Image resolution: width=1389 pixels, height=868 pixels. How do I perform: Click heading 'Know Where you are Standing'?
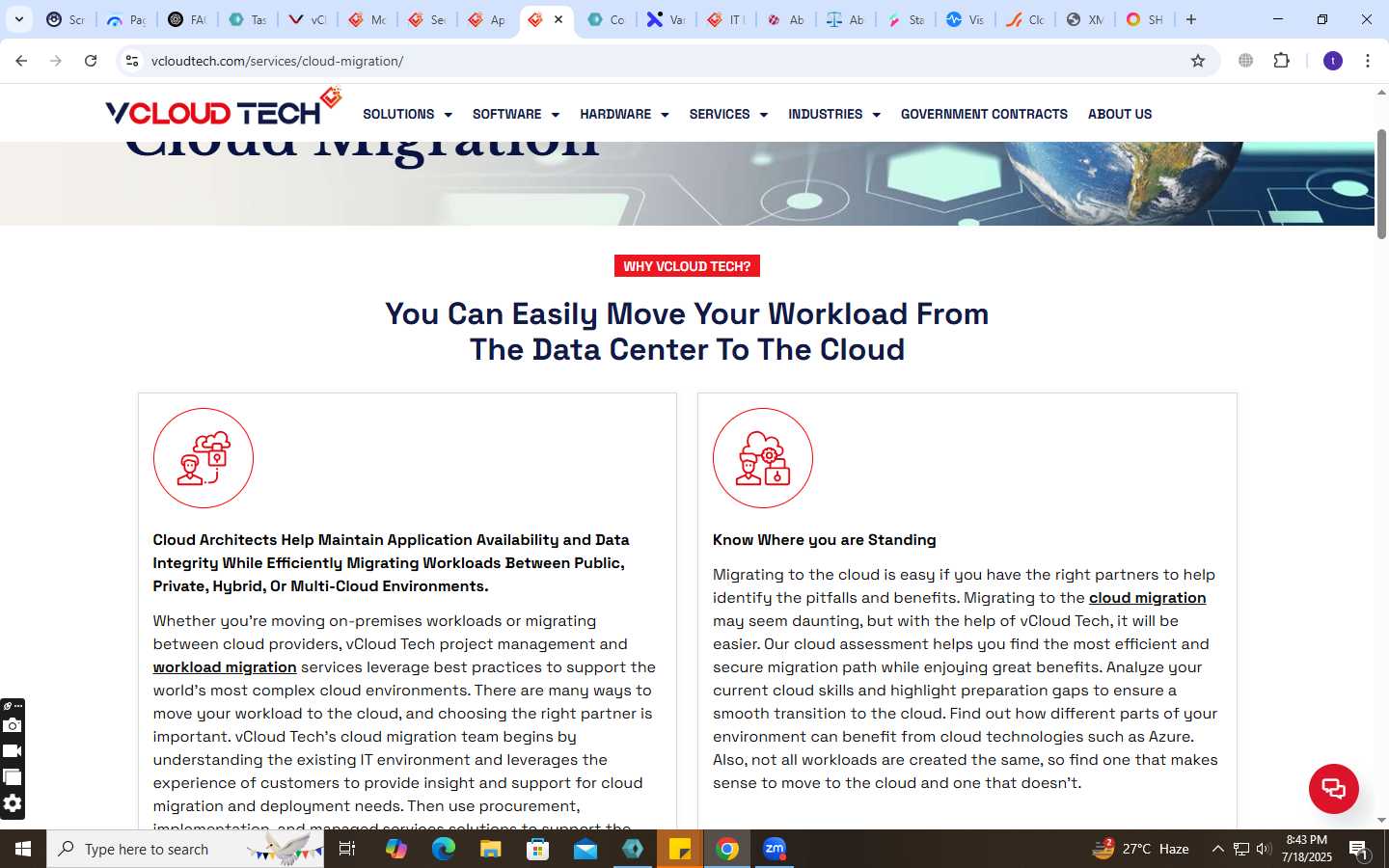pyautogui.click(x=824, y=539)
